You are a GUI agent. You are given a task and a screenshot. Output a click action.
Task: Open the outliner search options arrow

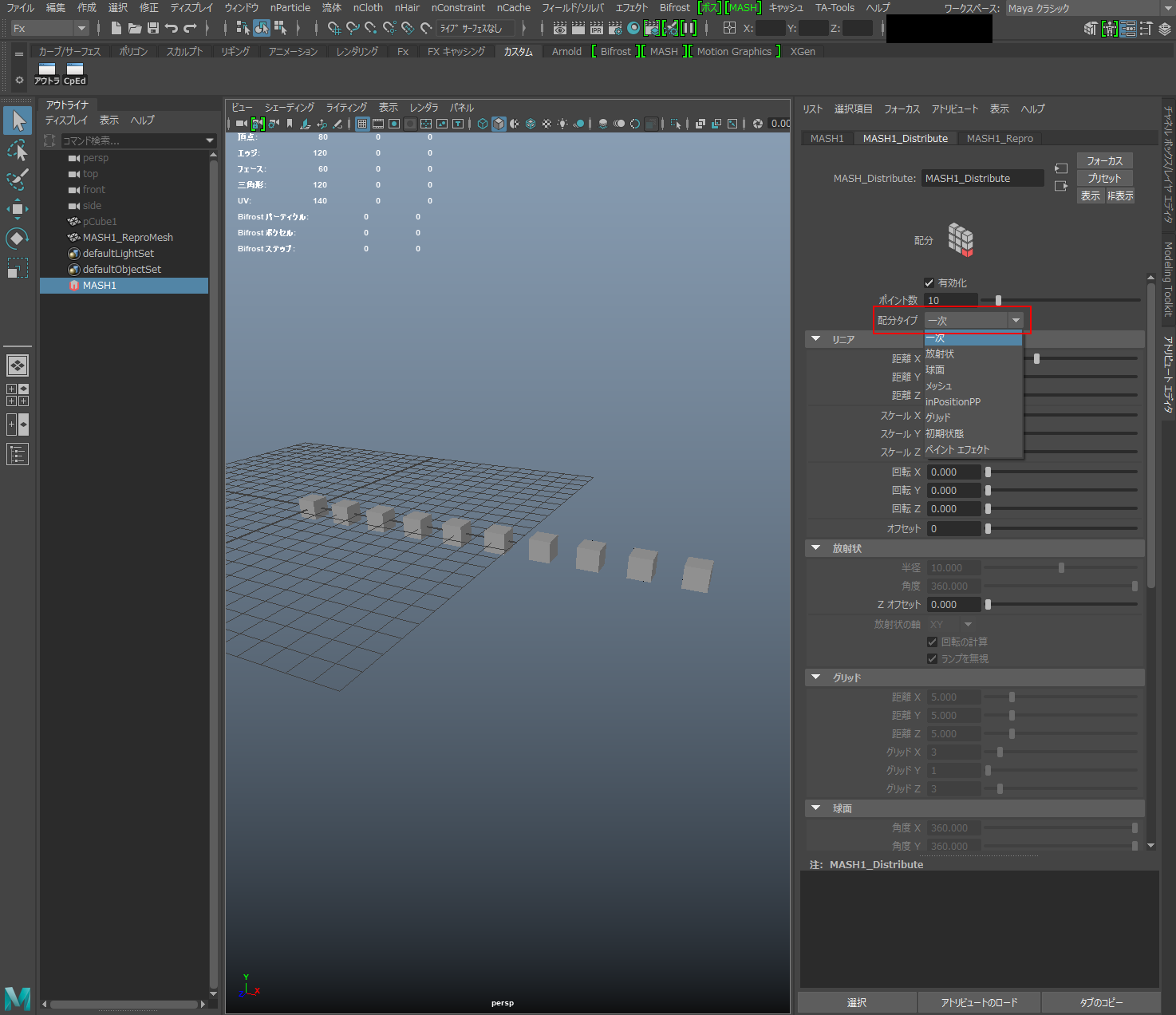click(210, 140)
